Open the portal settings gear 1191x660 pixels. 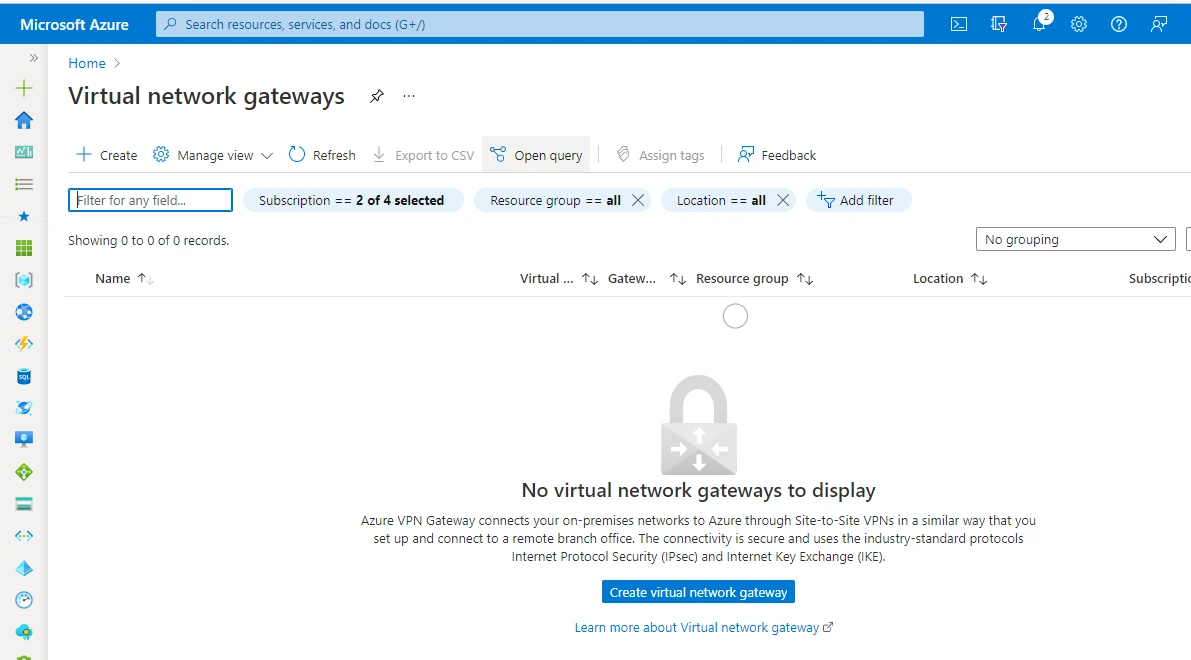click(x=1078, y=23)
